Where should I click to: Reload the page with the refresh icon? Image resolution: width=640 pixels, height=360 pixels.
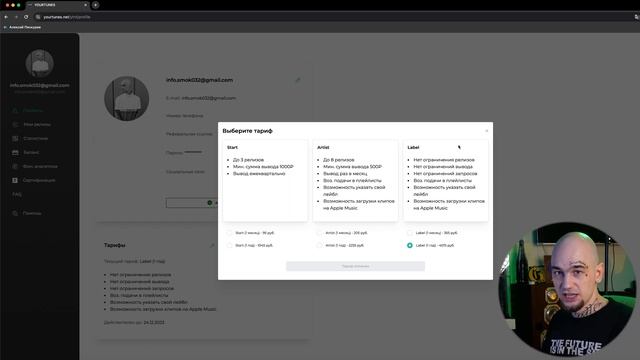[x=26, y=17]
